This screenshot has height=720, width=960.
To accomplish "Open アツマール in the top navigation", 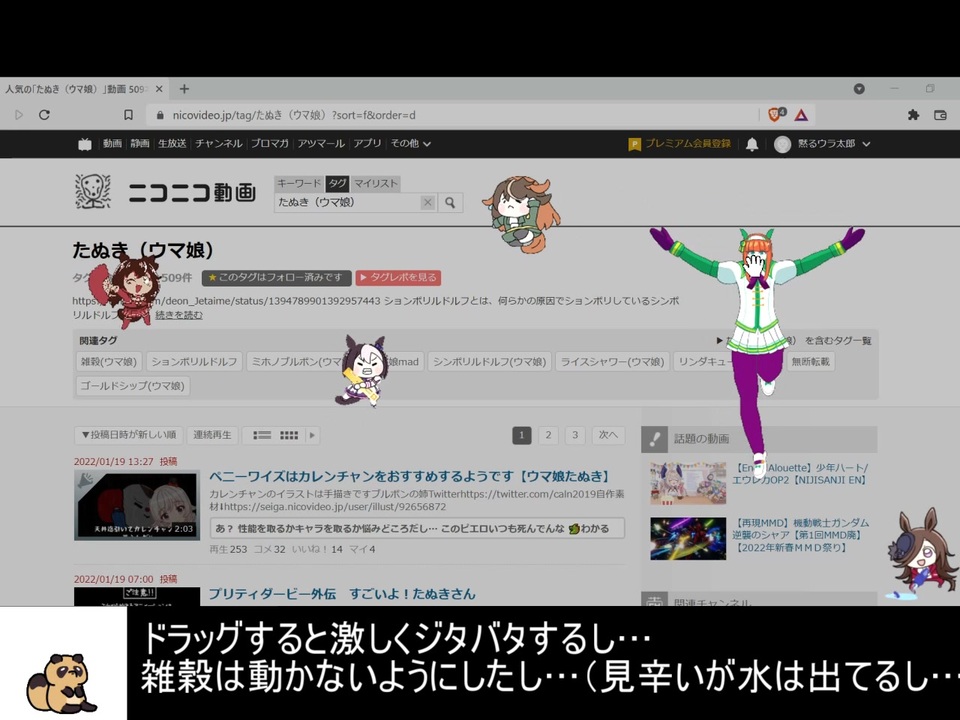I will point(321,144).
